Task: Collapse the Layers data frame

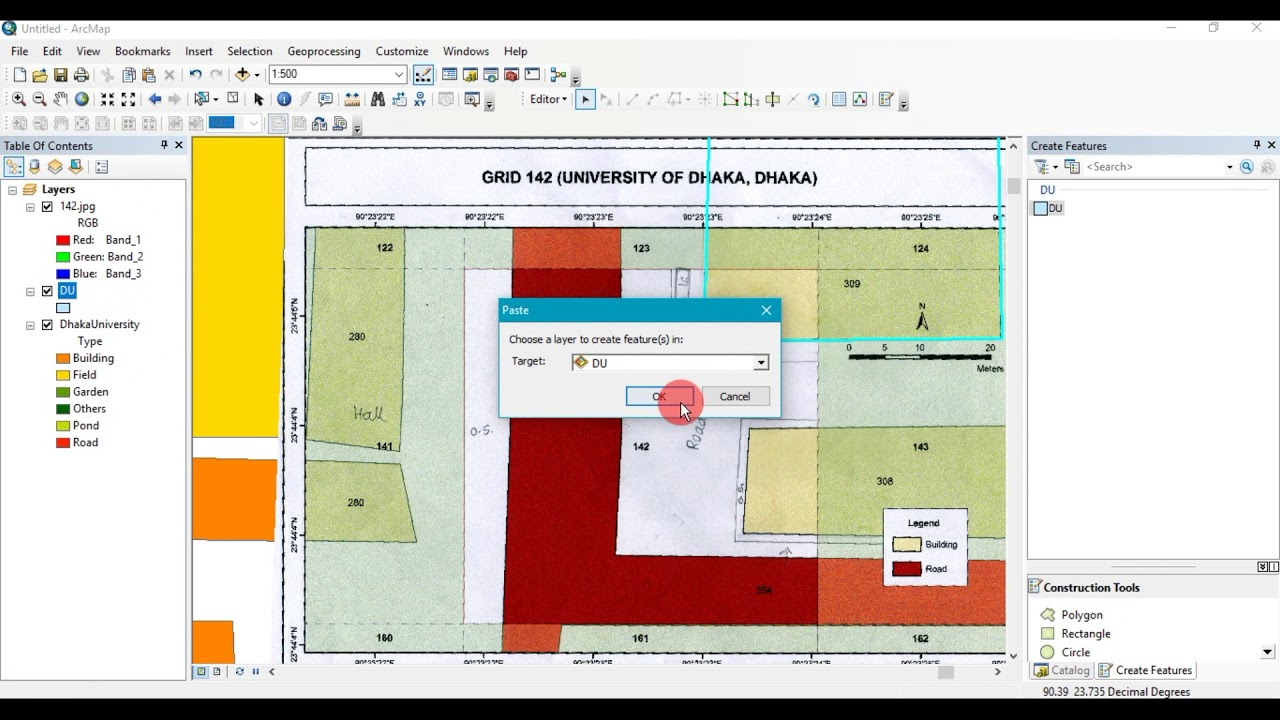Action: point(12,190)
